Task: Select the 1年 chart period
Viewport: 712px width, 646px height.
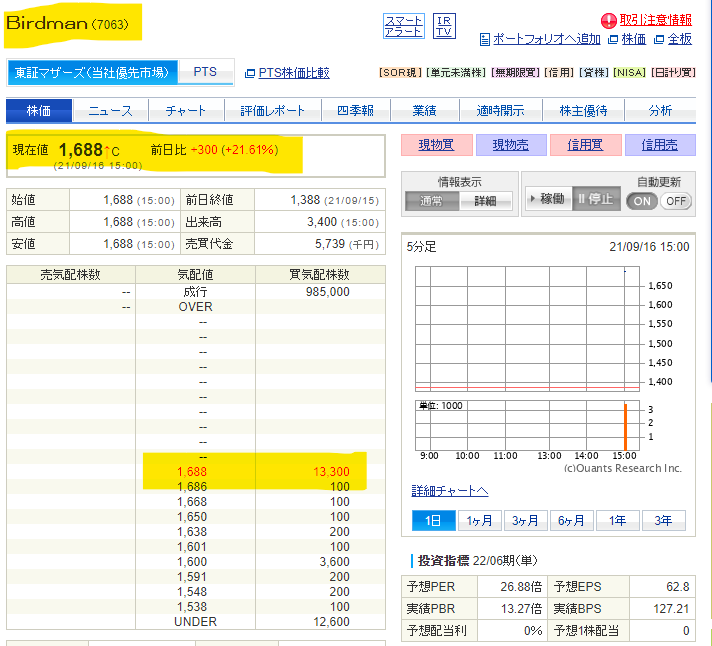Action: pos(618,521)
